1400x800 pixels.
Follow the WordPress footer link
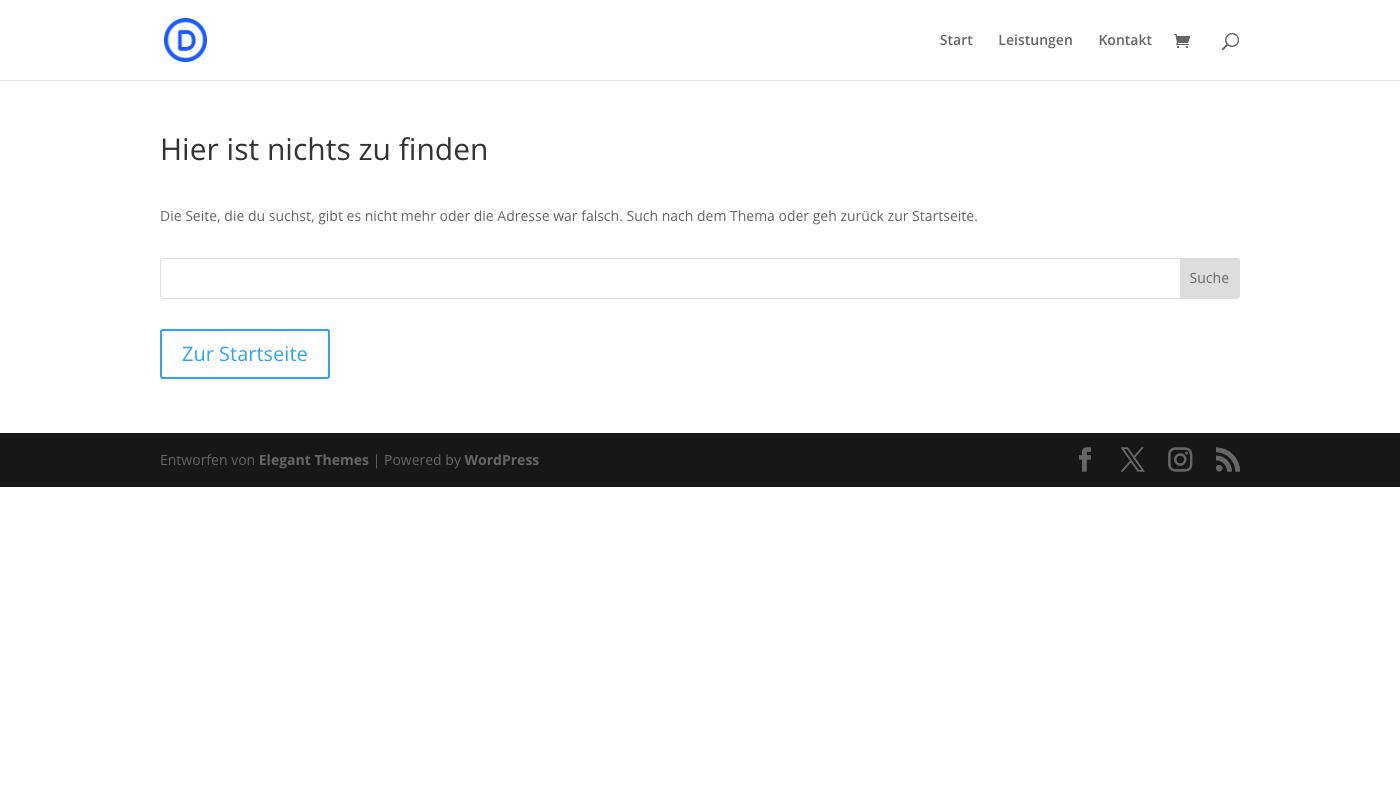502,460
